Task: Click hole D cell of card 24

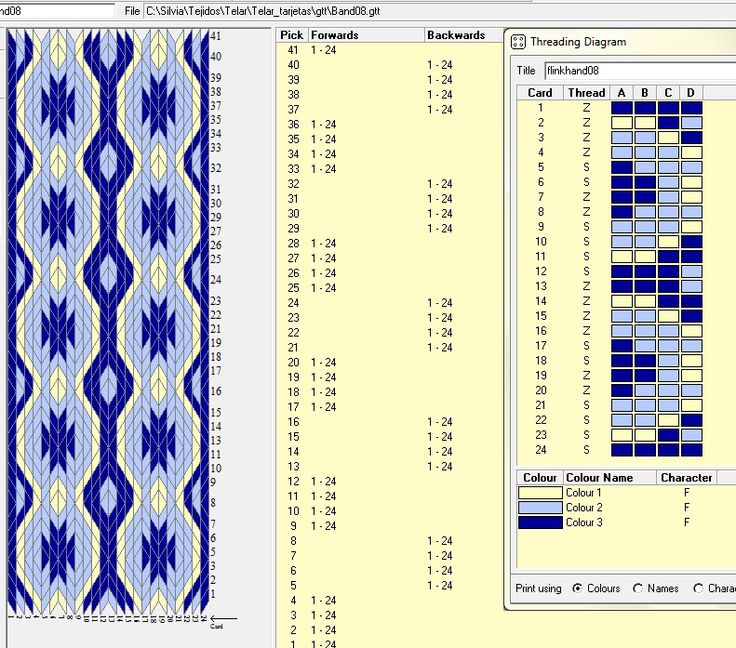Action: click(691, 450)
